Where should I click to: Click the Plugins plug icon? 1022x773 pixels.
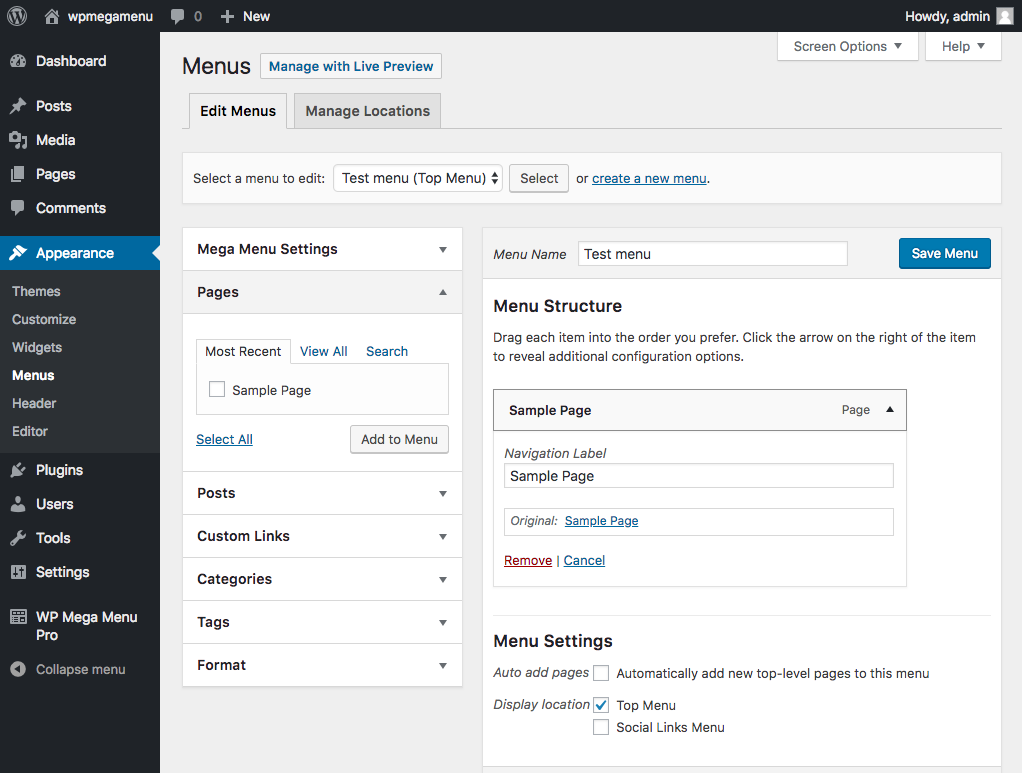18,470
